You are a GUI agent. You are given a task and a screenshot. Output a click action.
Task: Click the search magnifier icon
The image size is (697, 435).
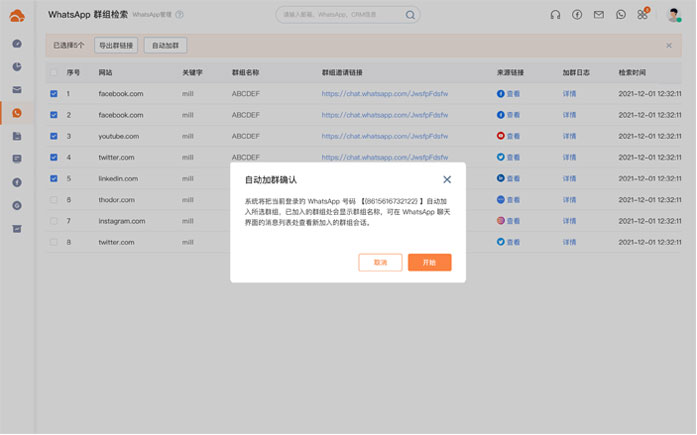410,15
